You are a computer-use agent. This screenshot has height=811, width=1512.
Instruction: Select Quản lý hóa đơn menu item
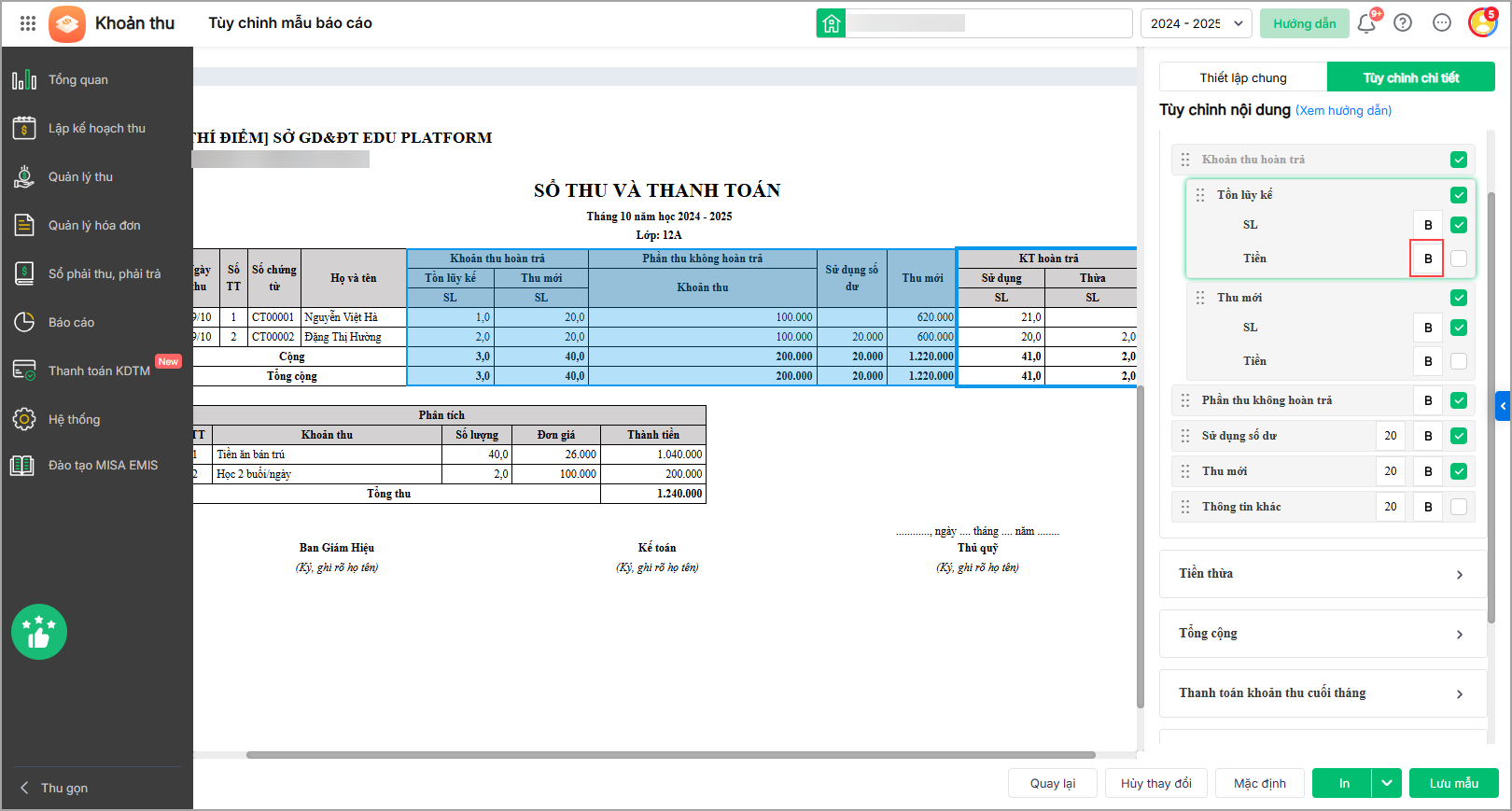(93, 225)
